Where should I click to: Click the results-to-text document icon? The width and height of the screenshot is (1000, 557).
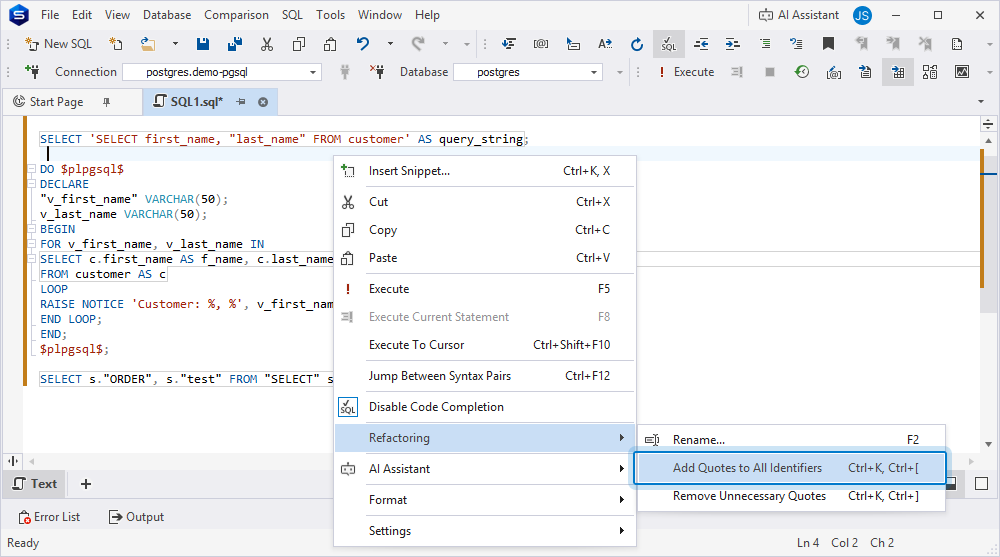(865, 72)
